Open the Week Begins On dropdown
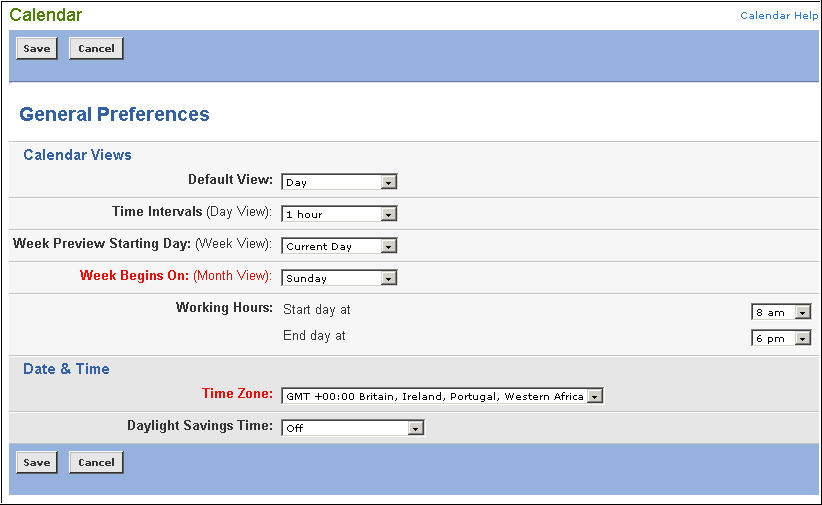Screen dimensions: 822x505 (x=339, y=278)
